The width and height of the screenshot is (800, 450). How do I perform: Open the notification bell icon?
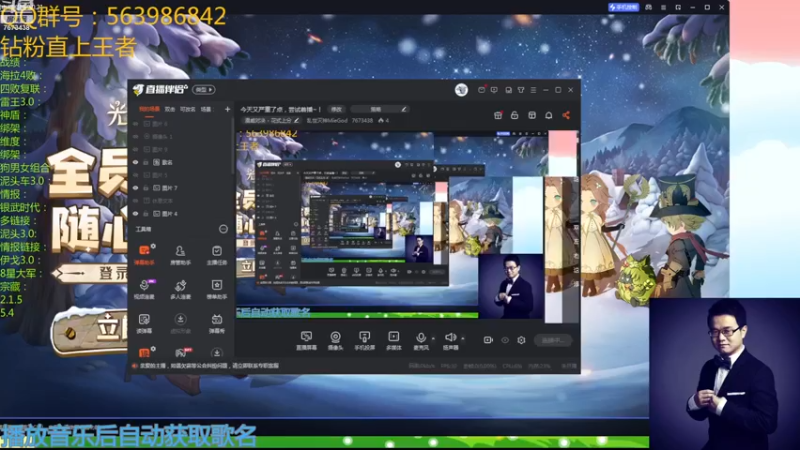click(x=548, y=115)
